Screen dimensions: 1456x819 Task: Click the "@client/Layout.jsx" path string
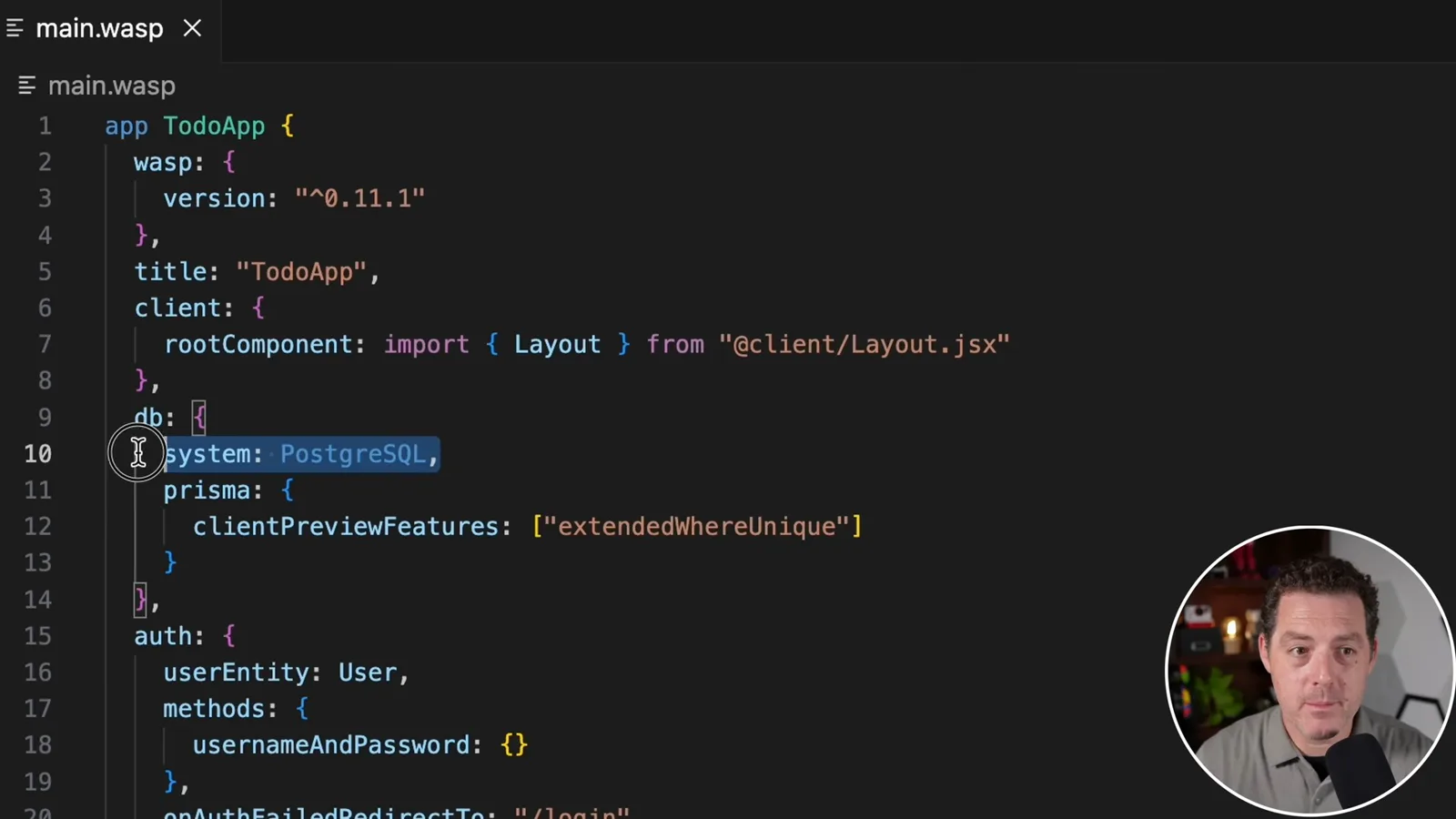click(x=864, y=344)
